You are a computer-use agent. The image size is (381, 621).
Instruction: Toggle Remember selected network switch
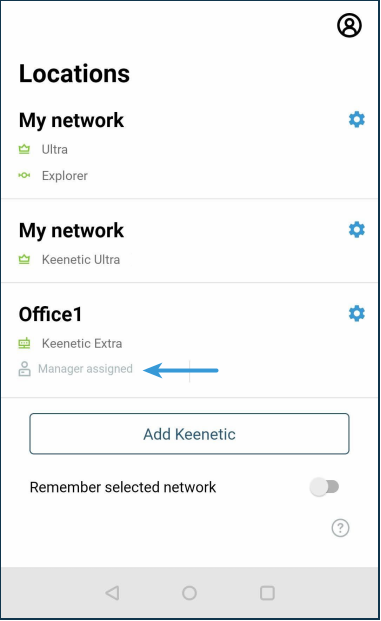point(324,487)
